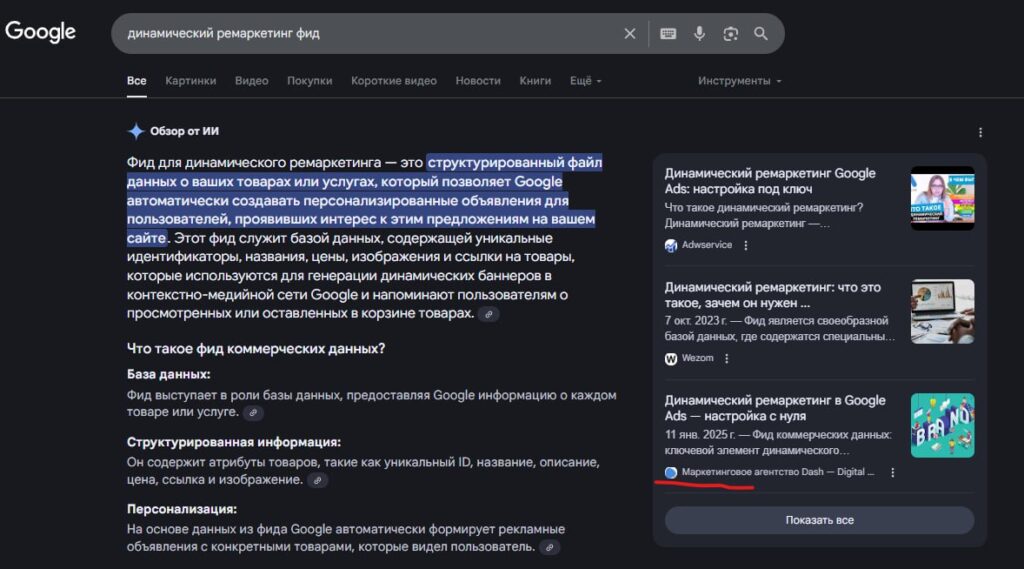Submit search with magnifier icon
The height and width of the screenshot is (569, 1024).
[761, 33]
